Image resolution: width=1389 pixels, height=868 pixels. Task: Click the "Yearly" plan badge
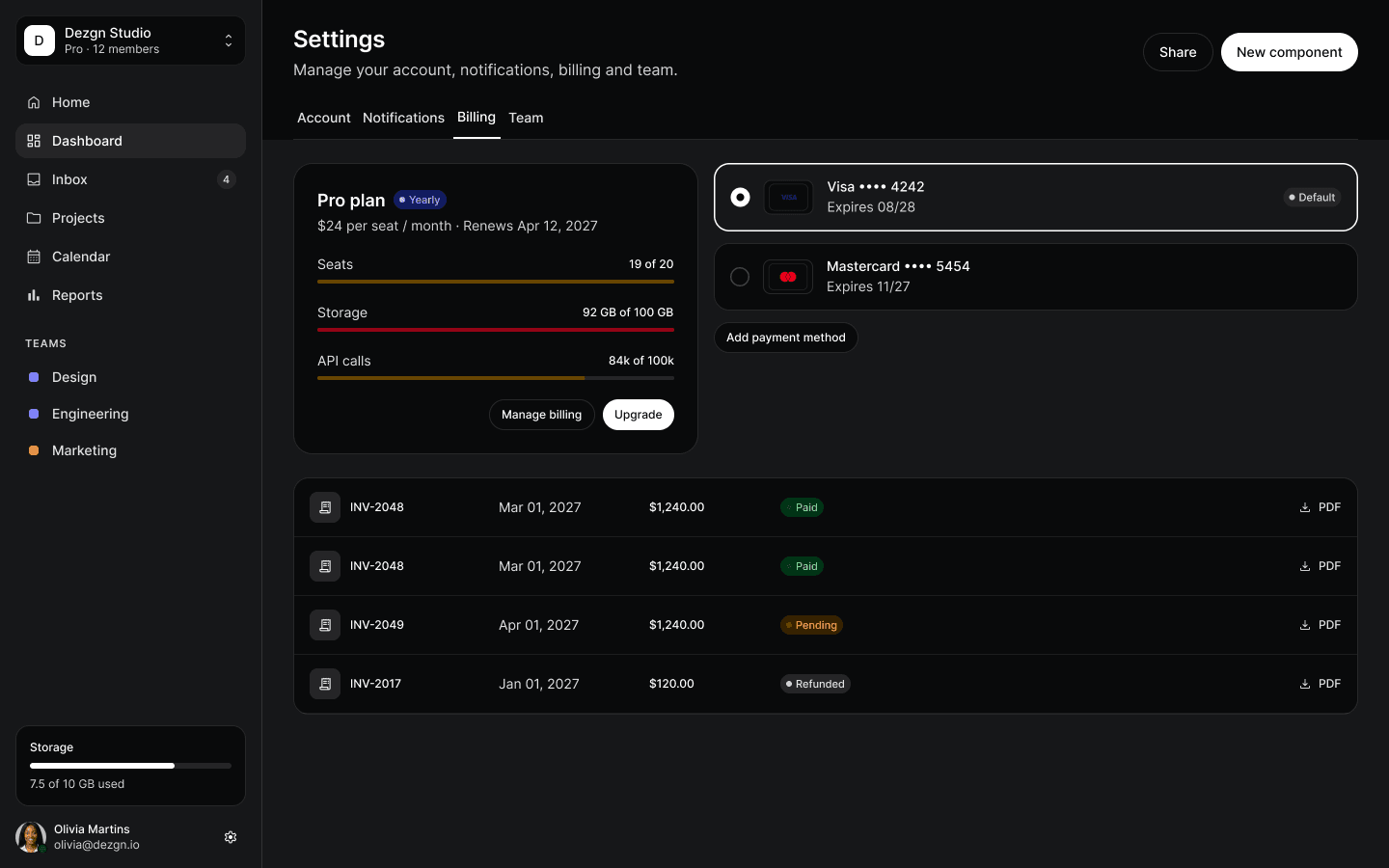tap(420, 201)
